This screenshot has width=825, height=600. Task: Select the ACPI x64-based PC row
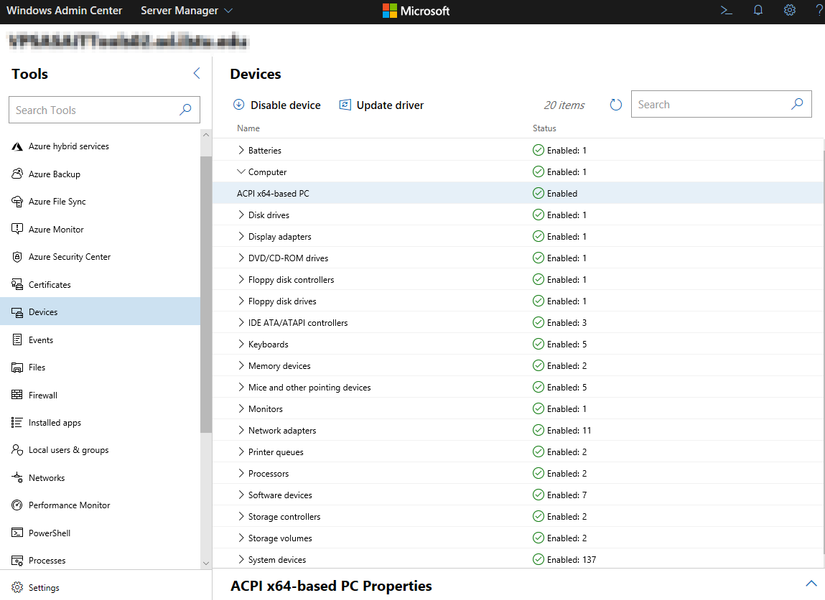[x=518, y=193]
